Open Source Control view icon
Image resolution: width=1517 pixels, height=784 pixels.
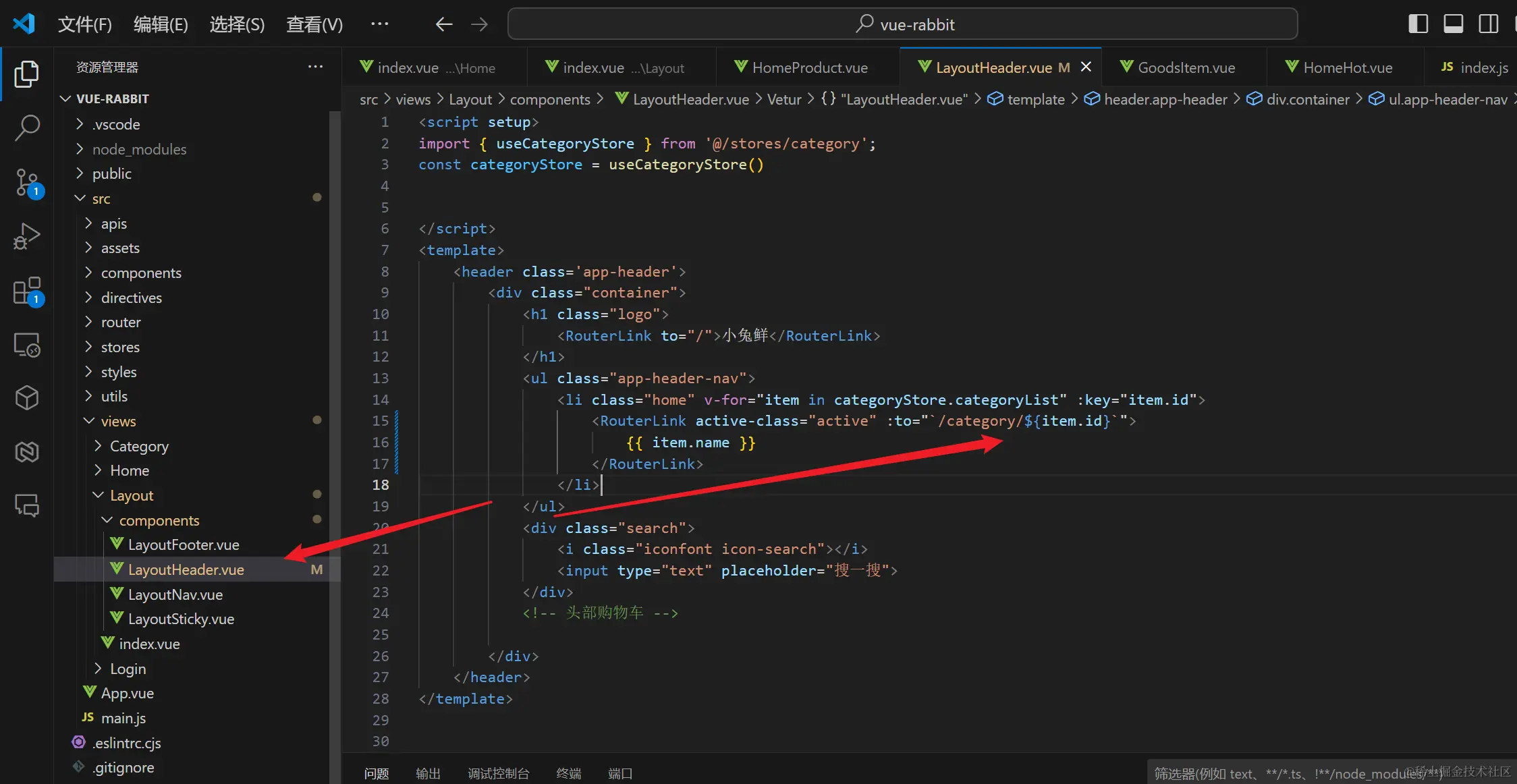click(26, 182)
